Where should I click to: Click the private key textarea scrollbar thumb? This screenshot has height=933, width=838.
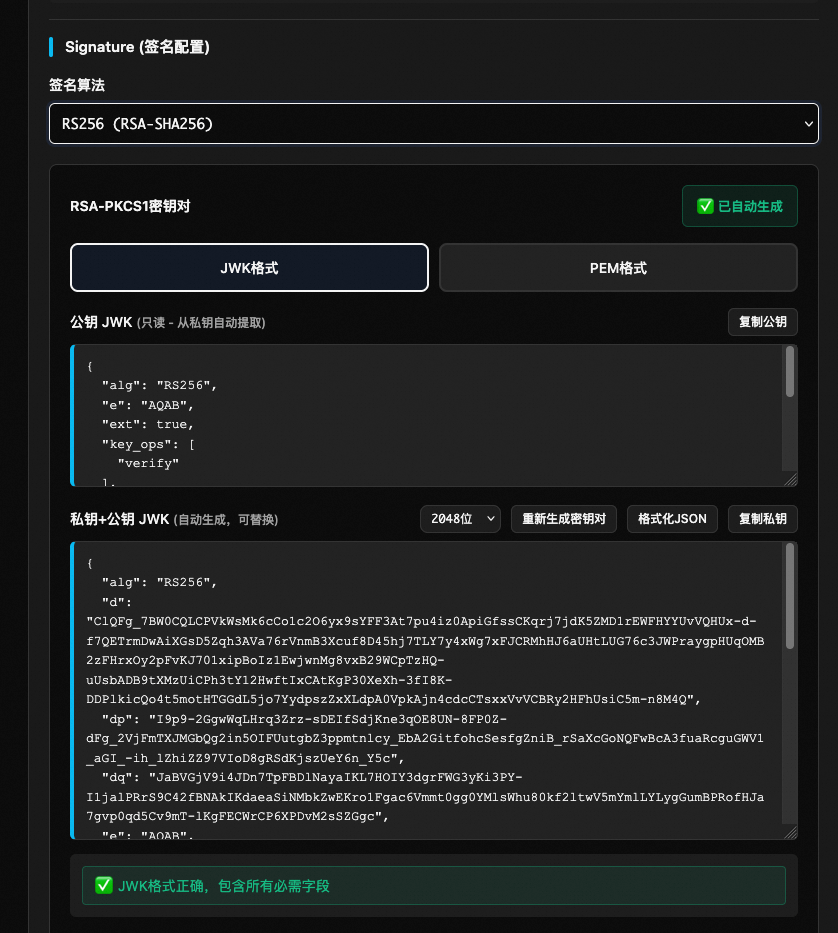[790, 596]
